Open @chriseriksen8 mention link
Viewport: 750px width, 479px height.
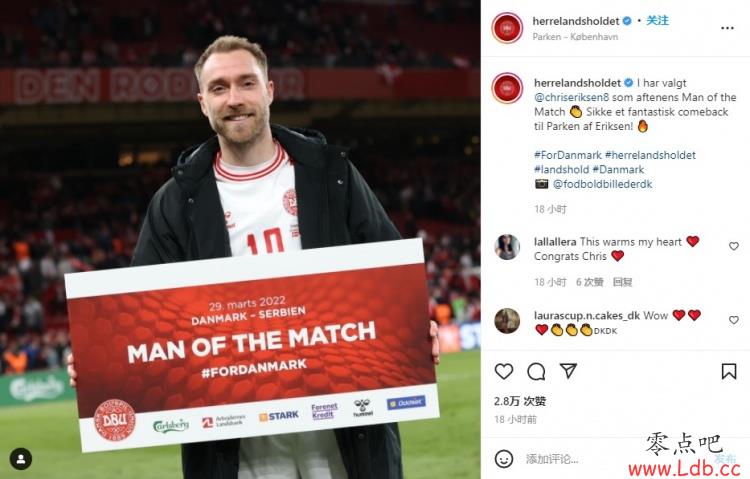(572, 97)
